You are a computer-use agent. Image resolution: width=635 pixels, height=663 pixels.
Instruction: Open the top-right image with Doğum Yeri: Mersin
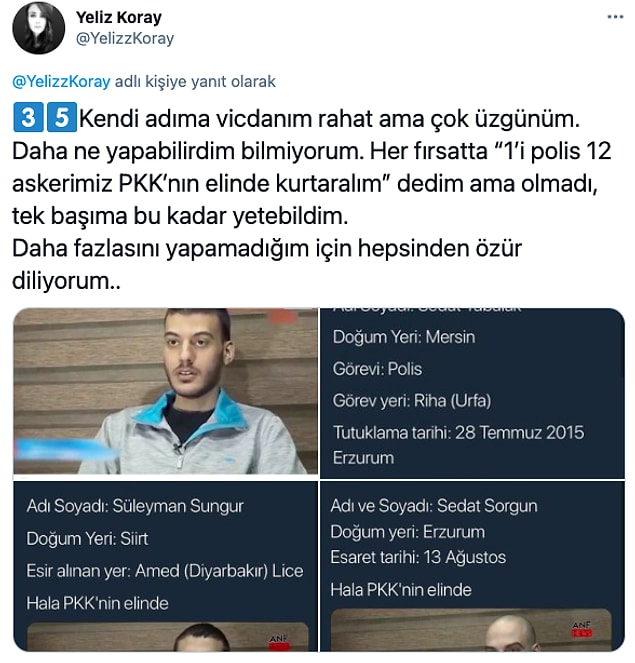point(472,393)
